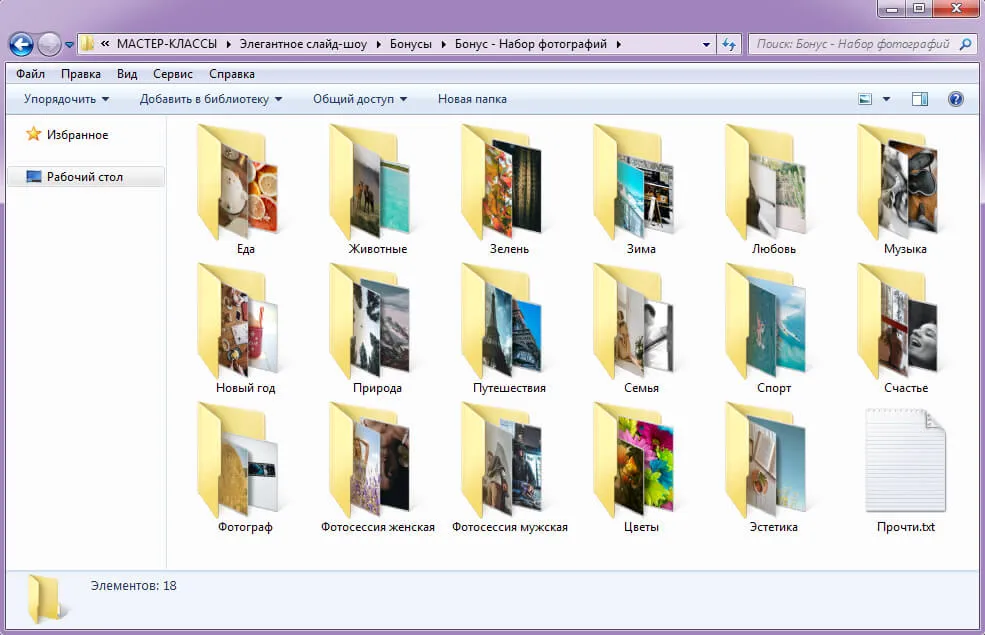Select Рабочий стол in the navigation pane
Screen dimensions: 985x635
pos(85,177)
